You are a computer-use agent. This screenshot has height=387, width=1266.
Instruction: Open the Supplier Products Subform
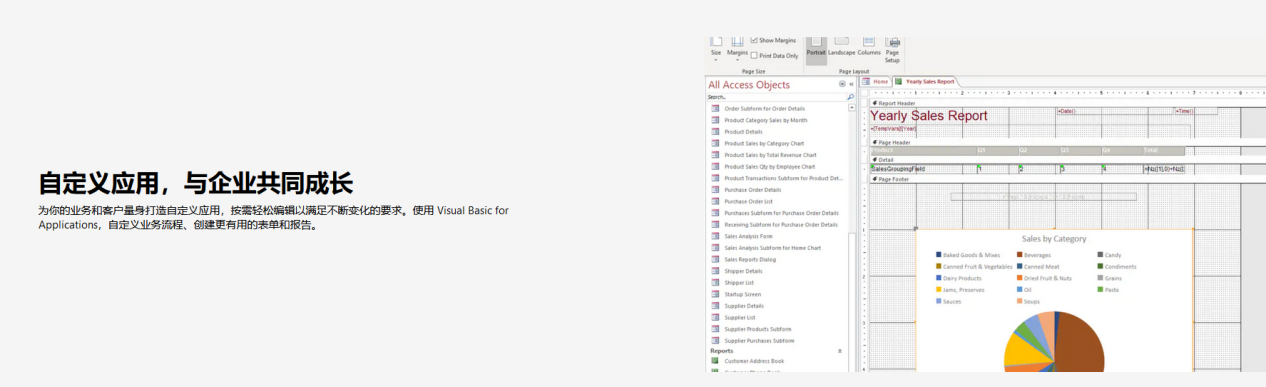pos(758,329)
